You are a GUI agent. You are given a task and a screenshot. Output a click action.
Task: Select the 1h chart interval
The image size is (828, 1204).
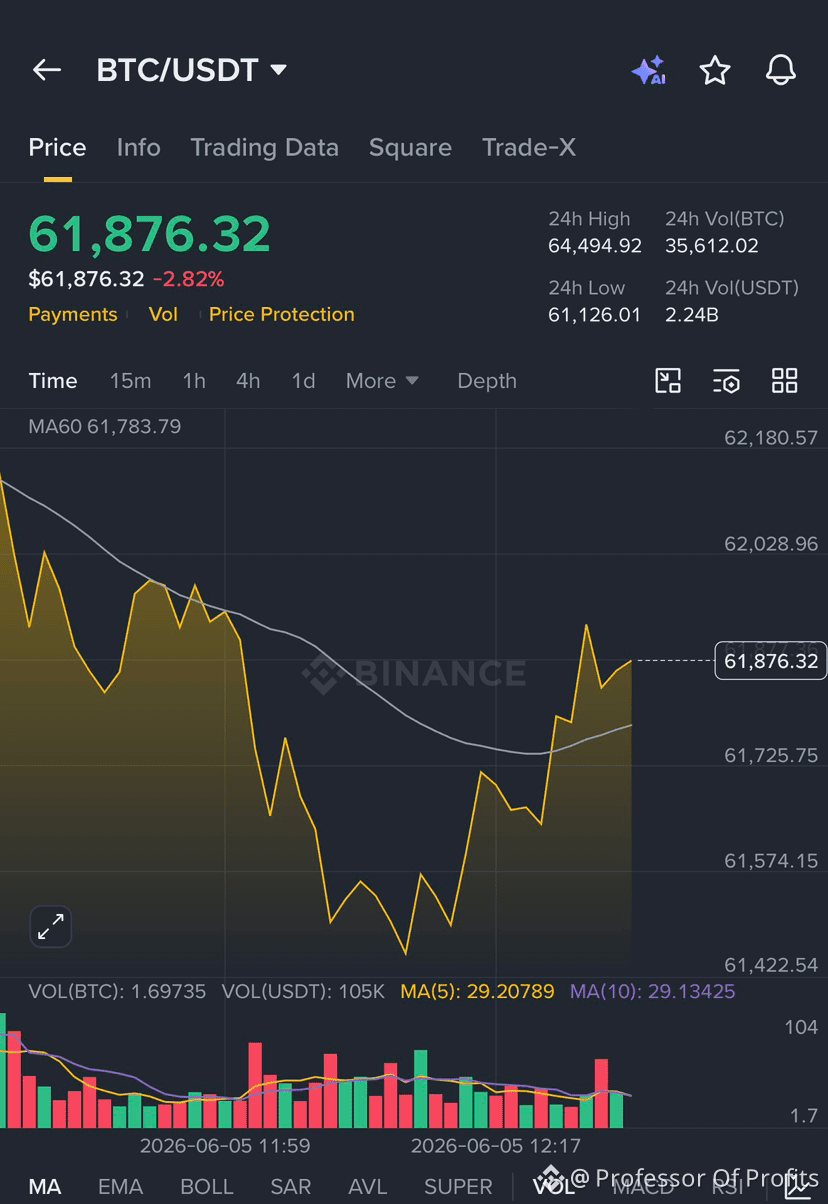click(x=194, y=381)
